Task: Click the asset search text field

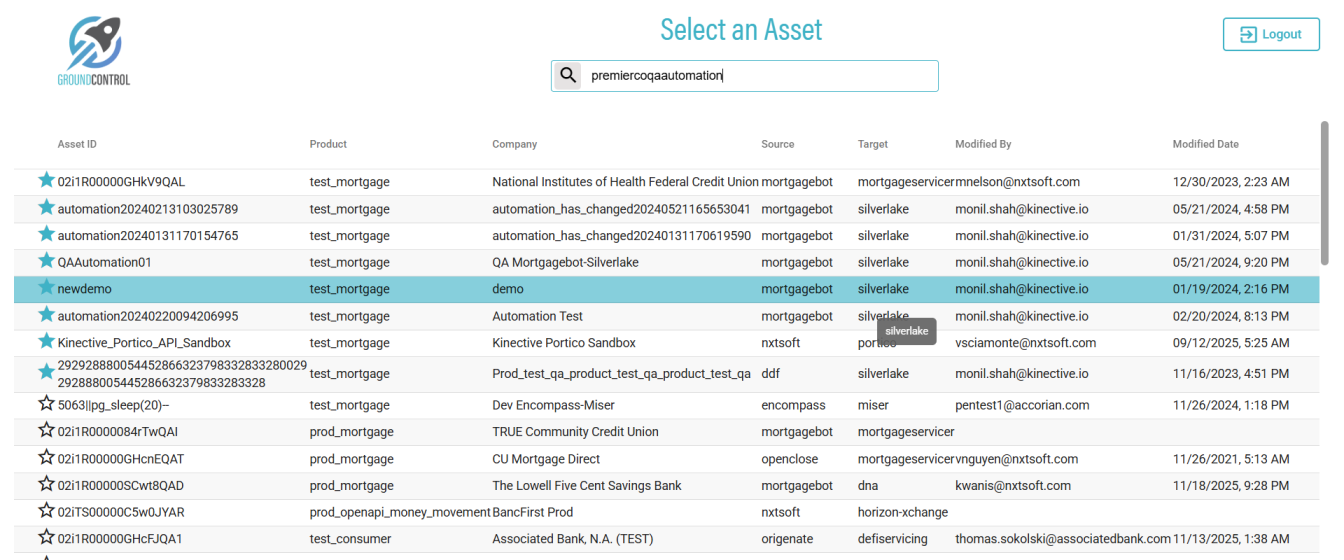Action: [x=758, y=75]
